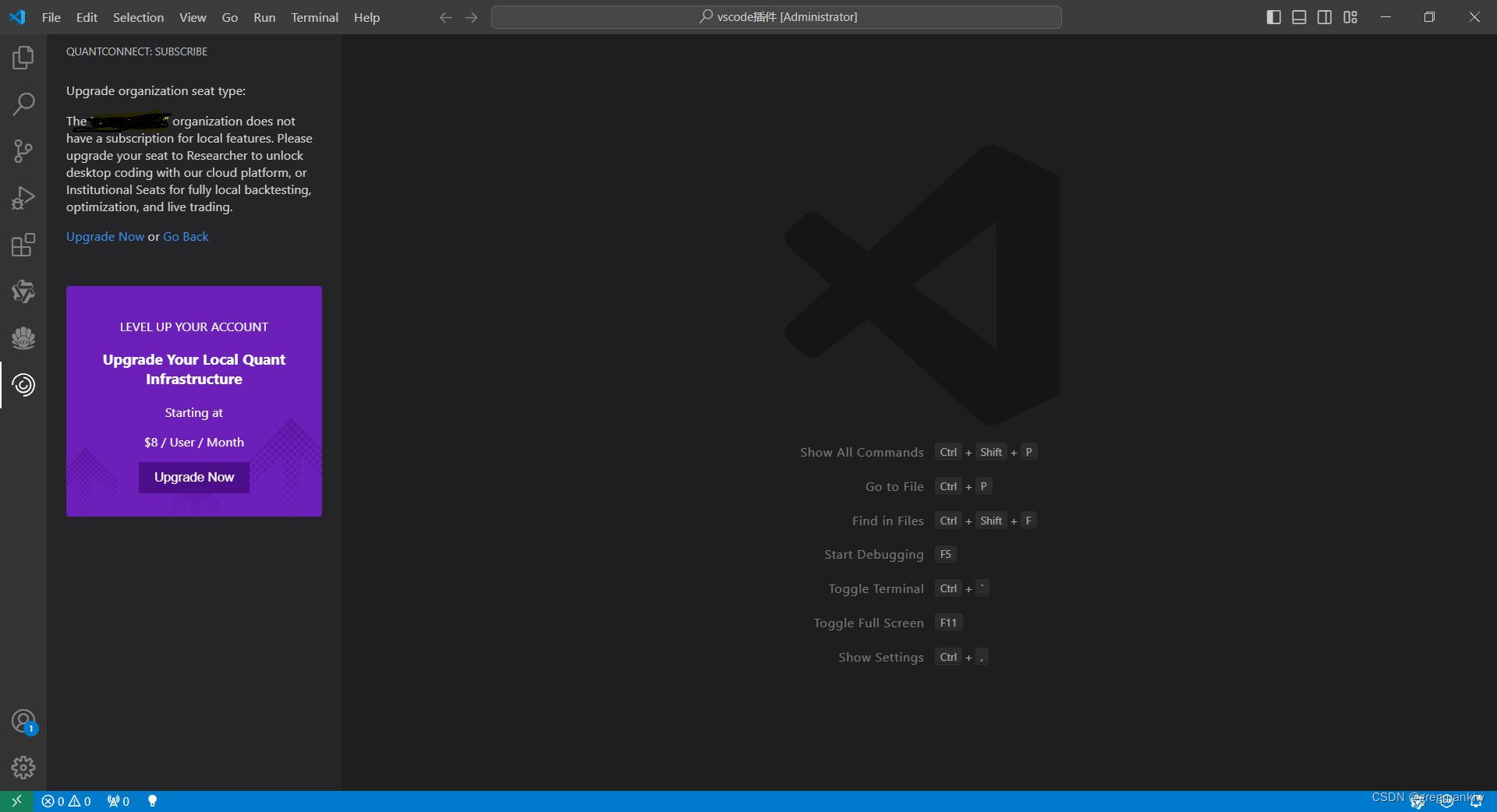Open the Help menu
1497x812 pixels.
pyautogui.click(x=366, y=17)
